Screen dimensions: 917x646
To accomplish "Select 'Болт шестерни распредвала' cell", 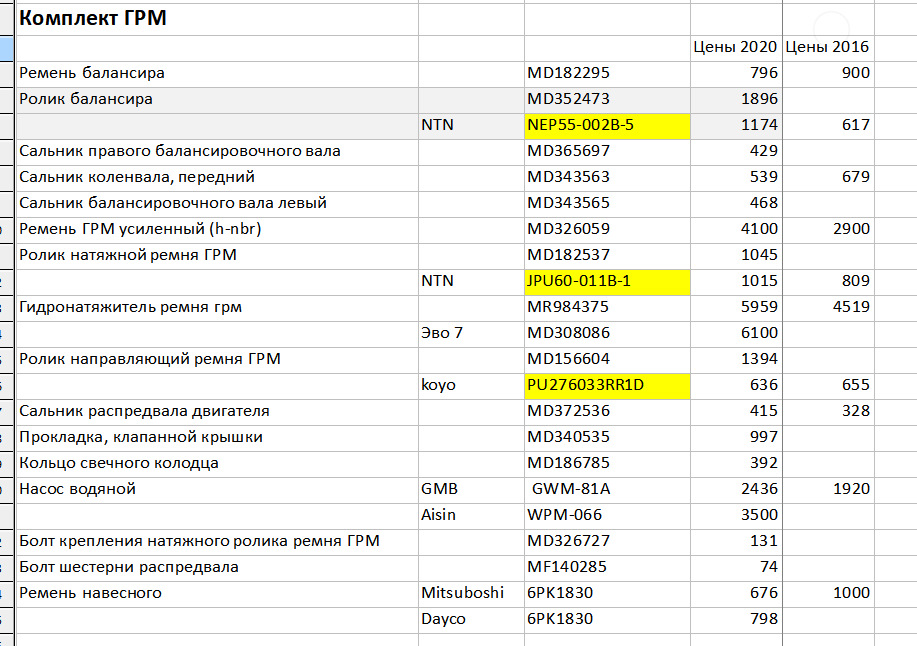I will pos(217,568).
